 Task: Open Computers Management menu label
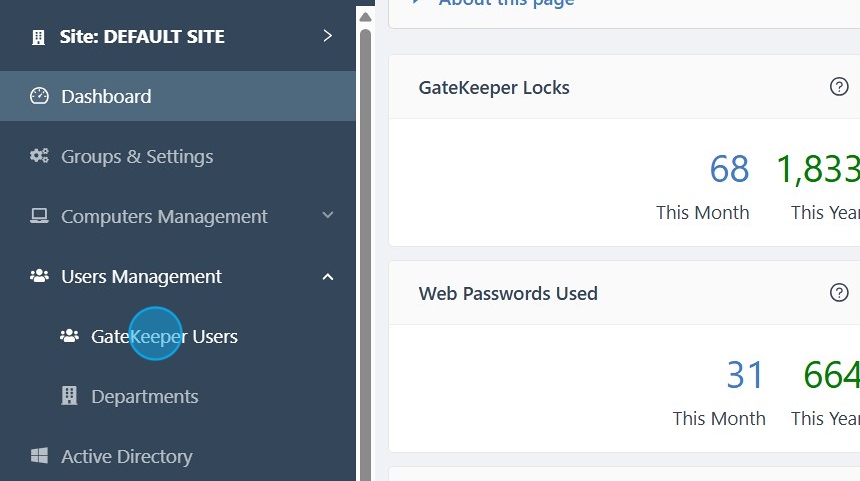[165, 217]
